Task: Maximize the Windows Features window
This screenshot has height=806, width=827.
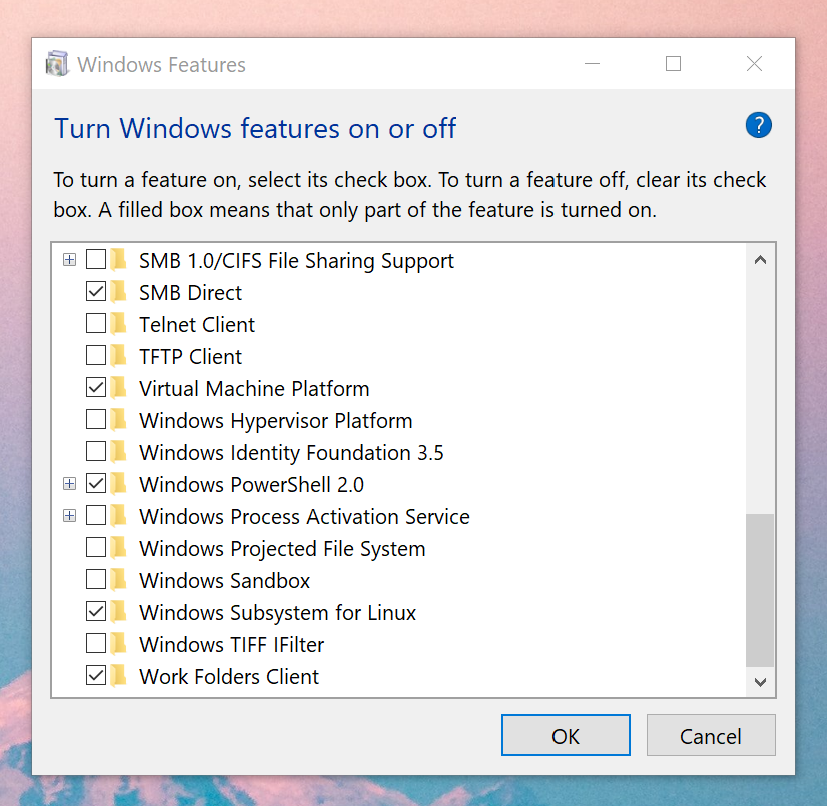Action: coord(673,64)
